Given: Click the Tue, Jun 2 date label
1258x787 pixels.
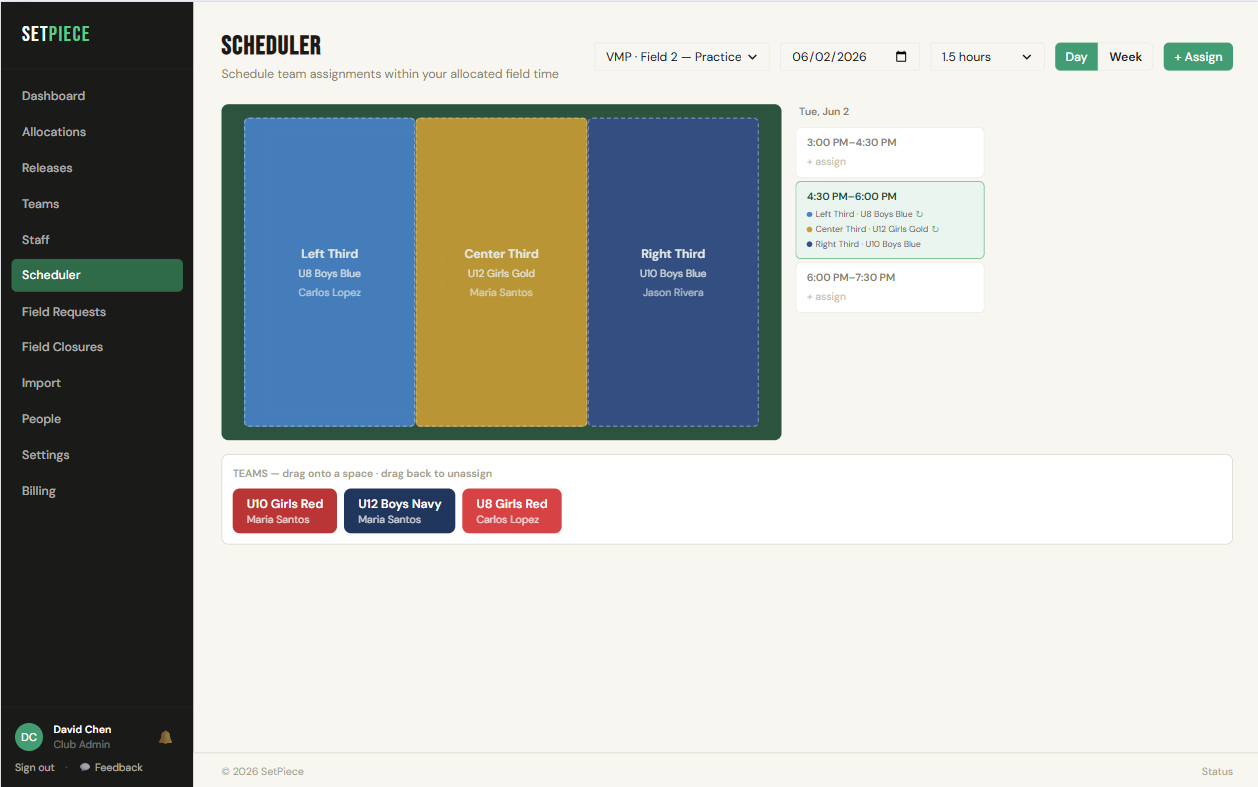Looking at the screenshot, I should [x=824, y=112].
